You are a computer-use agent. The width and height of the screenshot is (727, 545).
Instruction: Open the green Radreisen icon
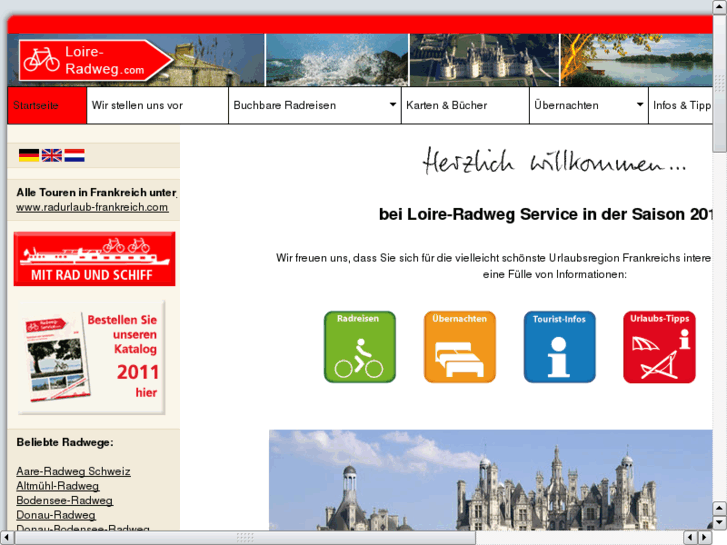pos(359,347)
